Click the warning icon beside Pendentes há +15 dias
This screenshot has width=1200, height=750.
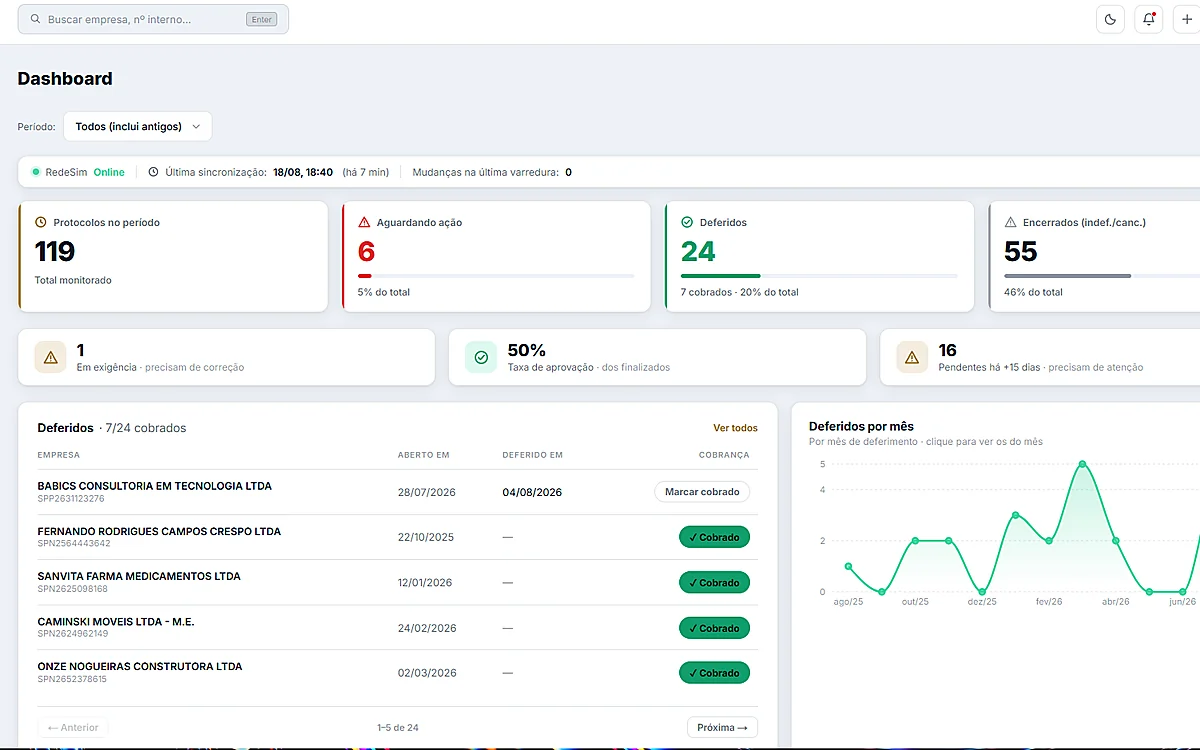(x=912, y=357)
